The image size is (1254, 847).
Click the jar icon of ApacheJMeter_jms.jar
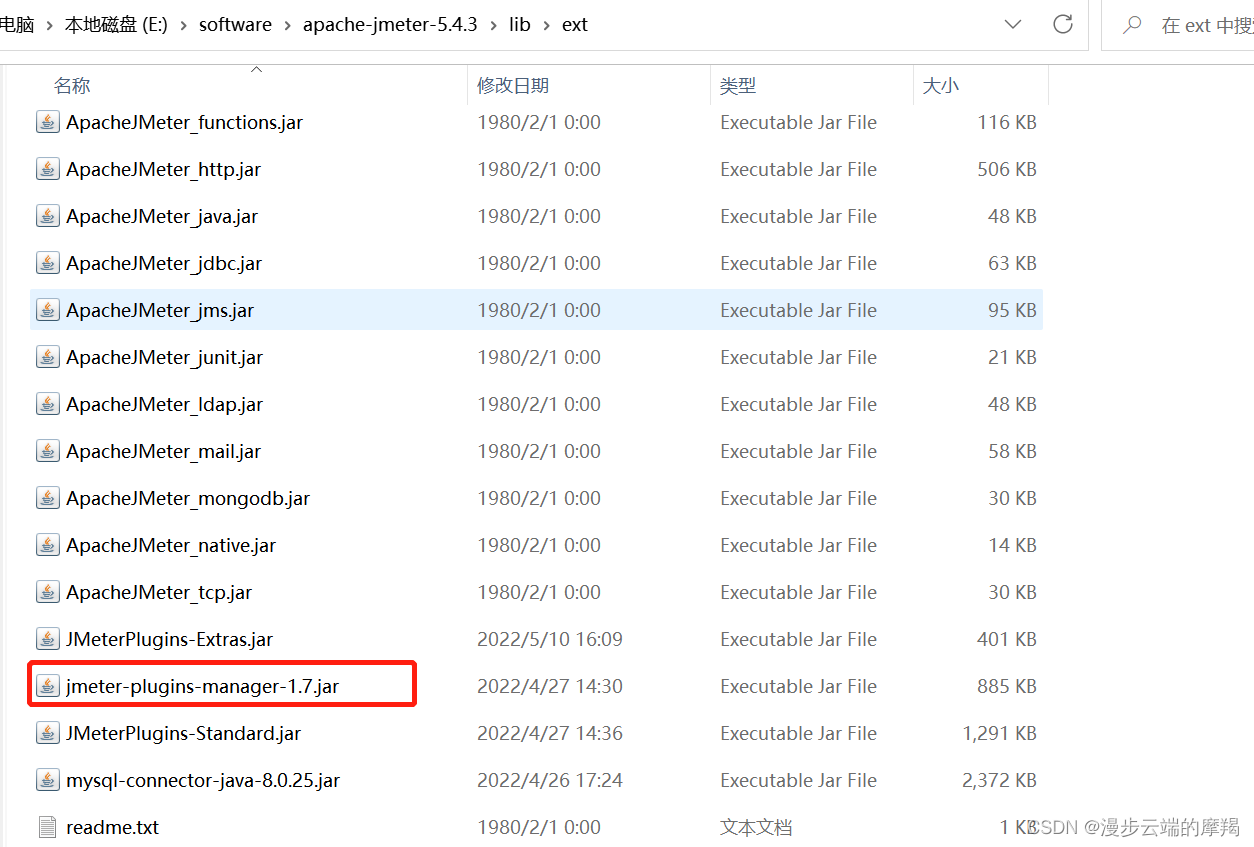pos(47,310)
